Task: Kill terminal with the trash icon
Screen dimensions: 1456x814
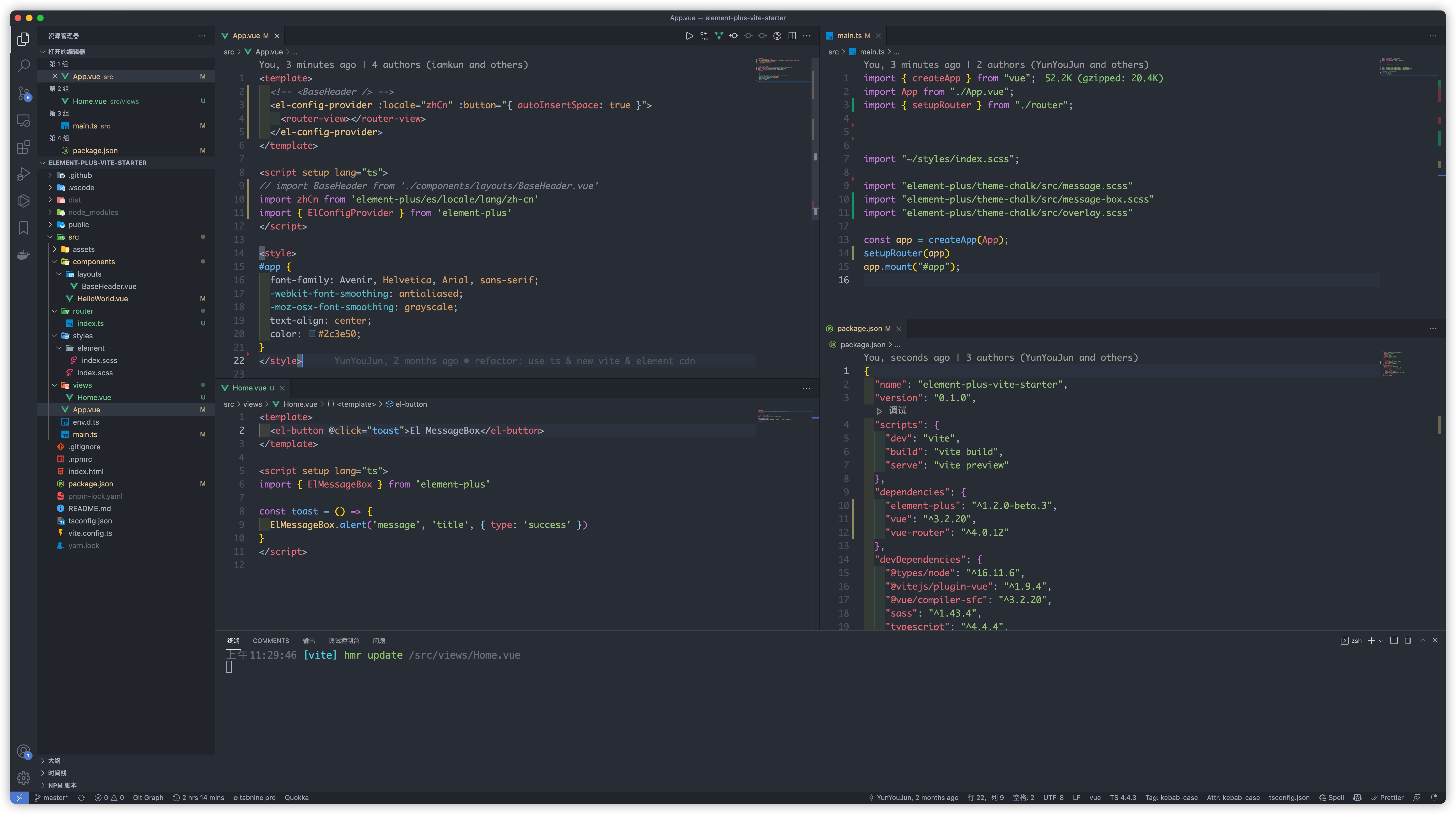Action: 1408,640
